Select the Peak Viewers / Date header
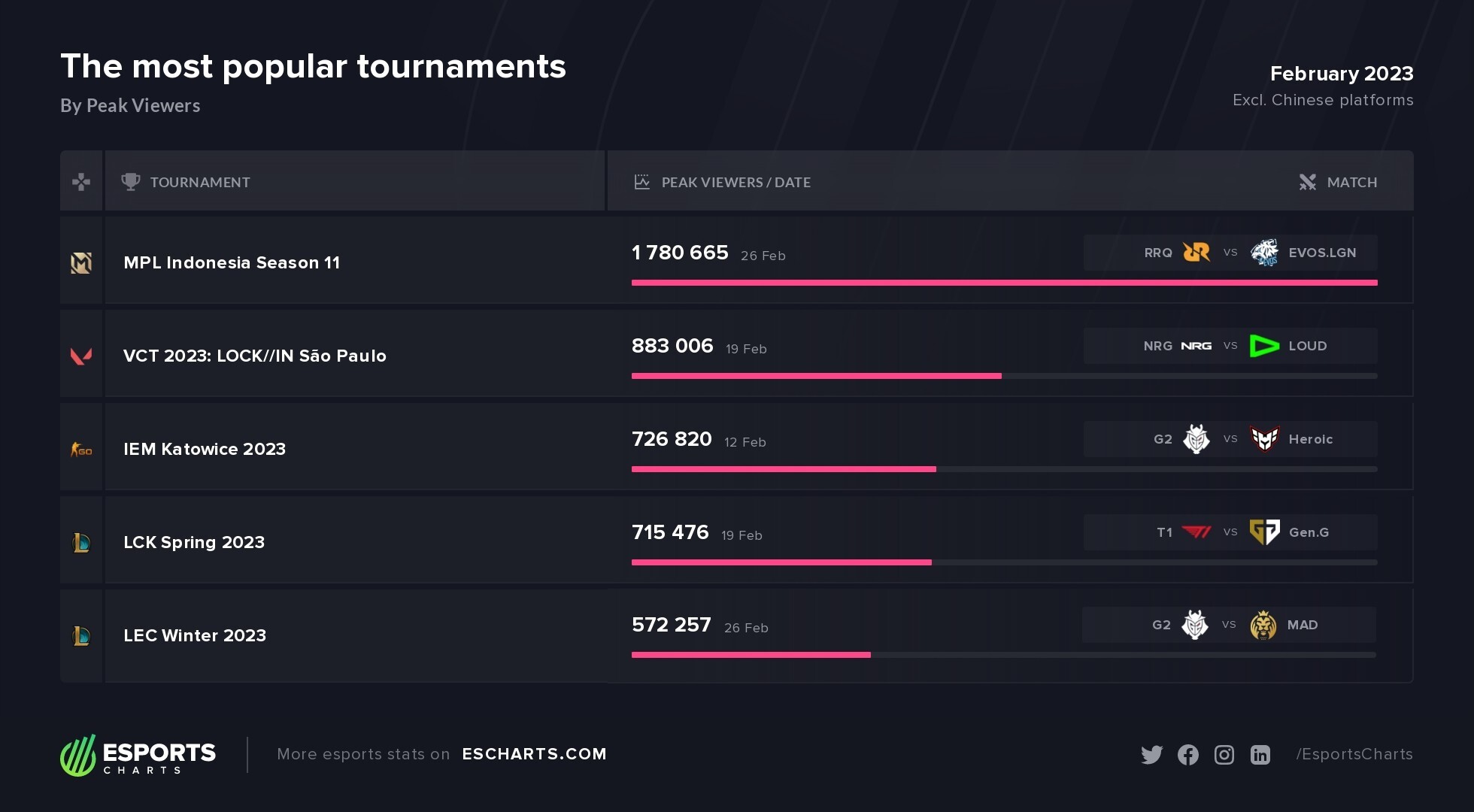The image size is (1474, 812). 735,182
